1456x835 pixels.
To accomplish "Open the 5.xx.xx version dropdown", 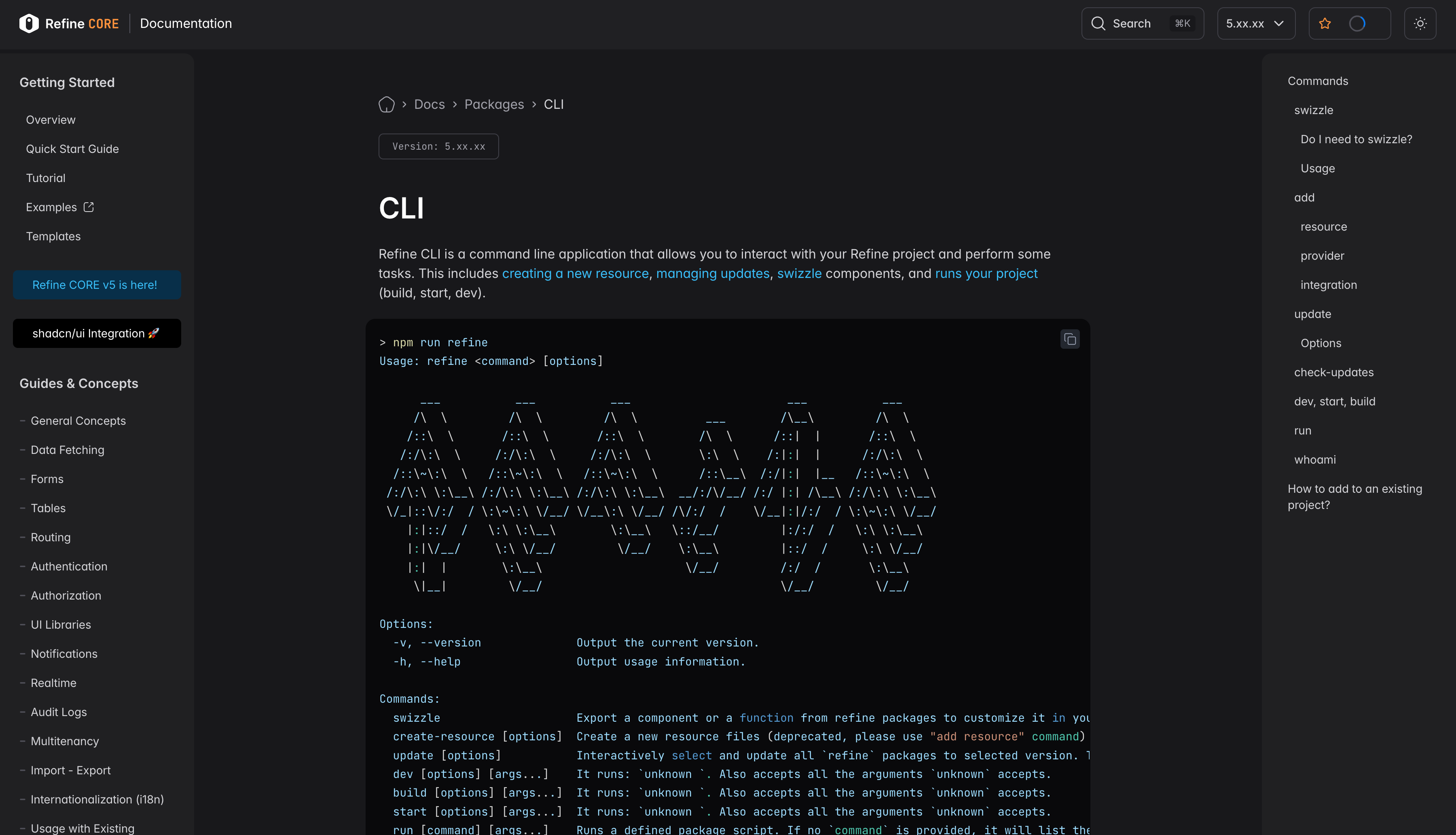I will [1256, 23].
